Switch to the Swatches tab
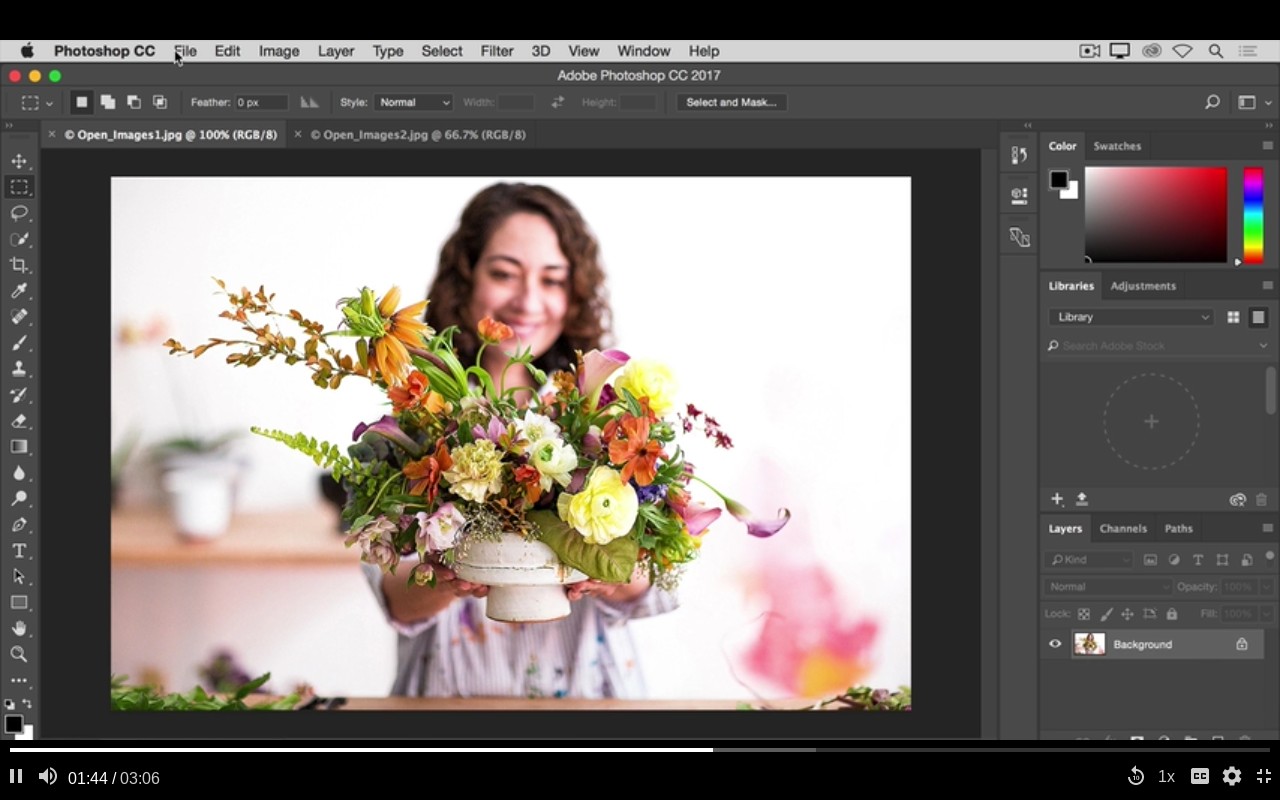The height and width of the screenshot is (800, 1280). [1117, 146]
